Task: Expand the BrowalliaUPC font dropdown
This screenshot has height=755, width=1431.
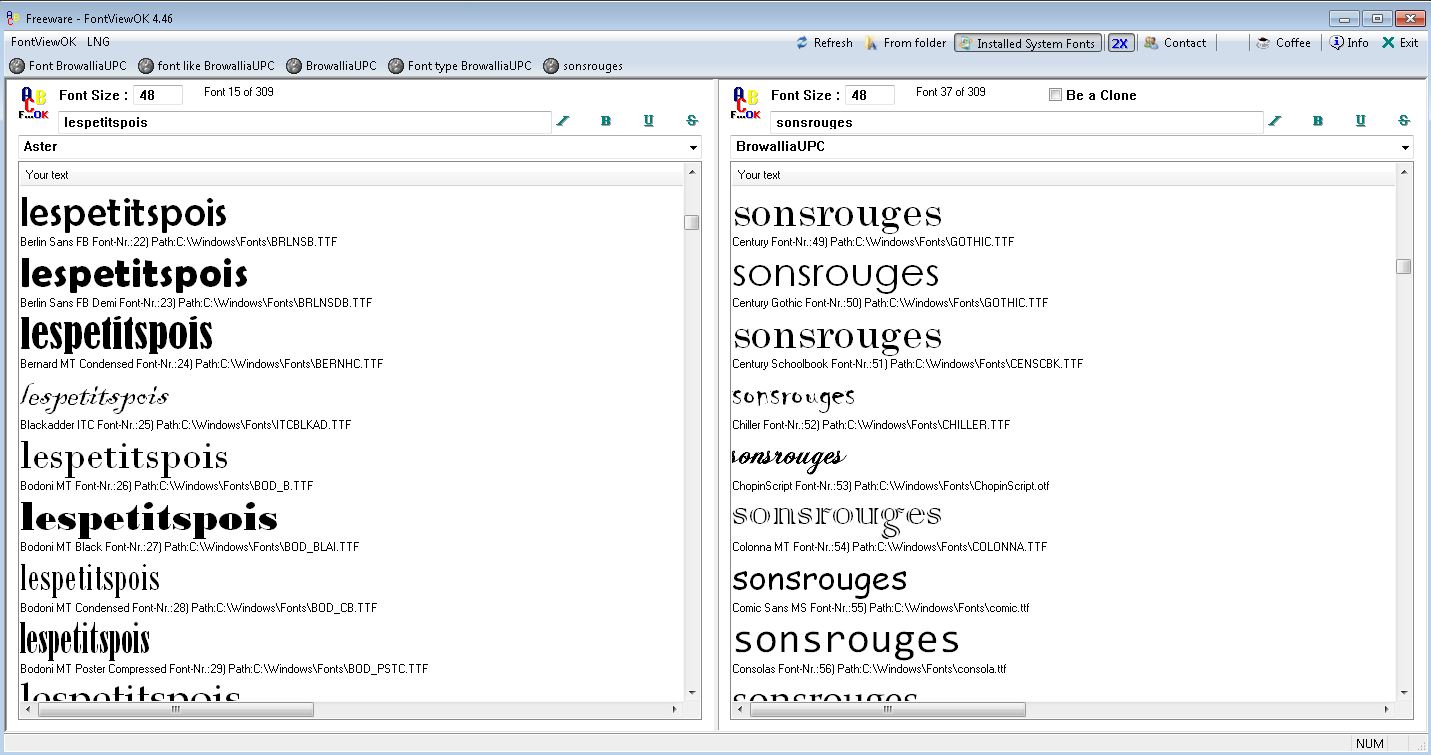Action: [1405, 148]
